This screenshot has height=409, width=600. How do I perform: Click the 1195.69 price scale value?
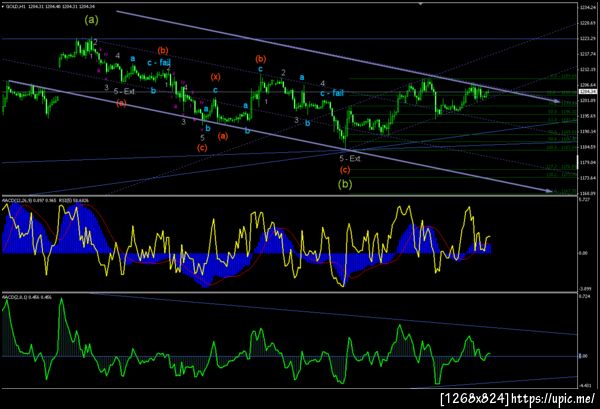pyautogui.click(x=587, y=116)
